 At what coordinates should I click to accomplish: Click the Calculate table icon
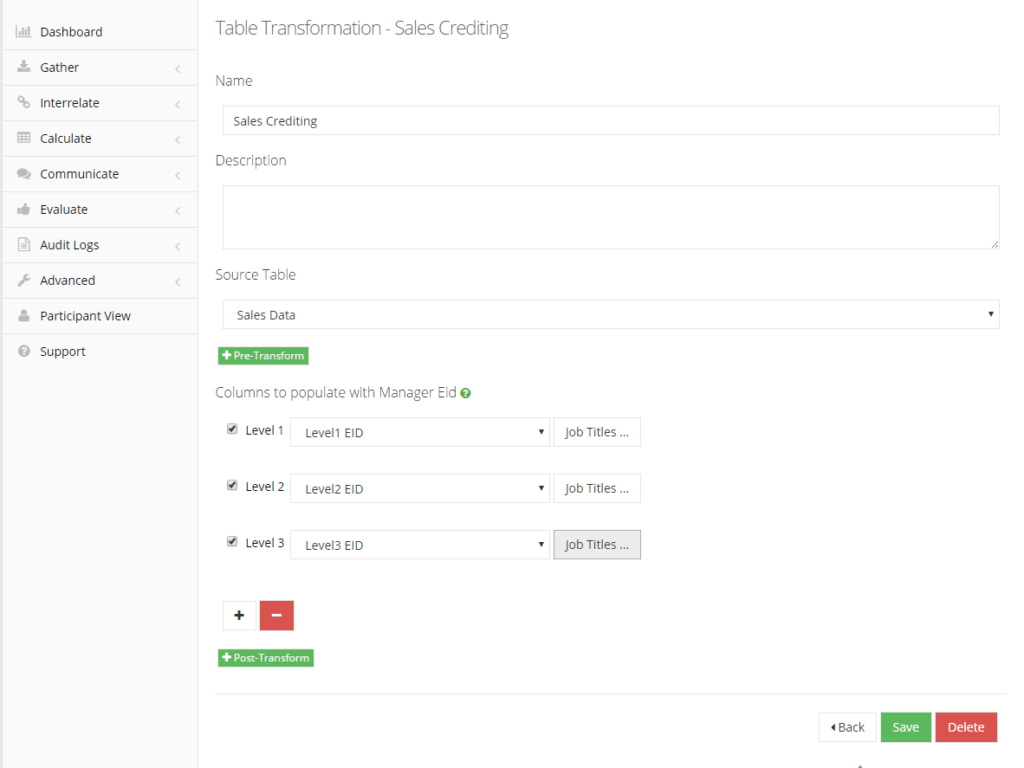[x=24, y=138]
